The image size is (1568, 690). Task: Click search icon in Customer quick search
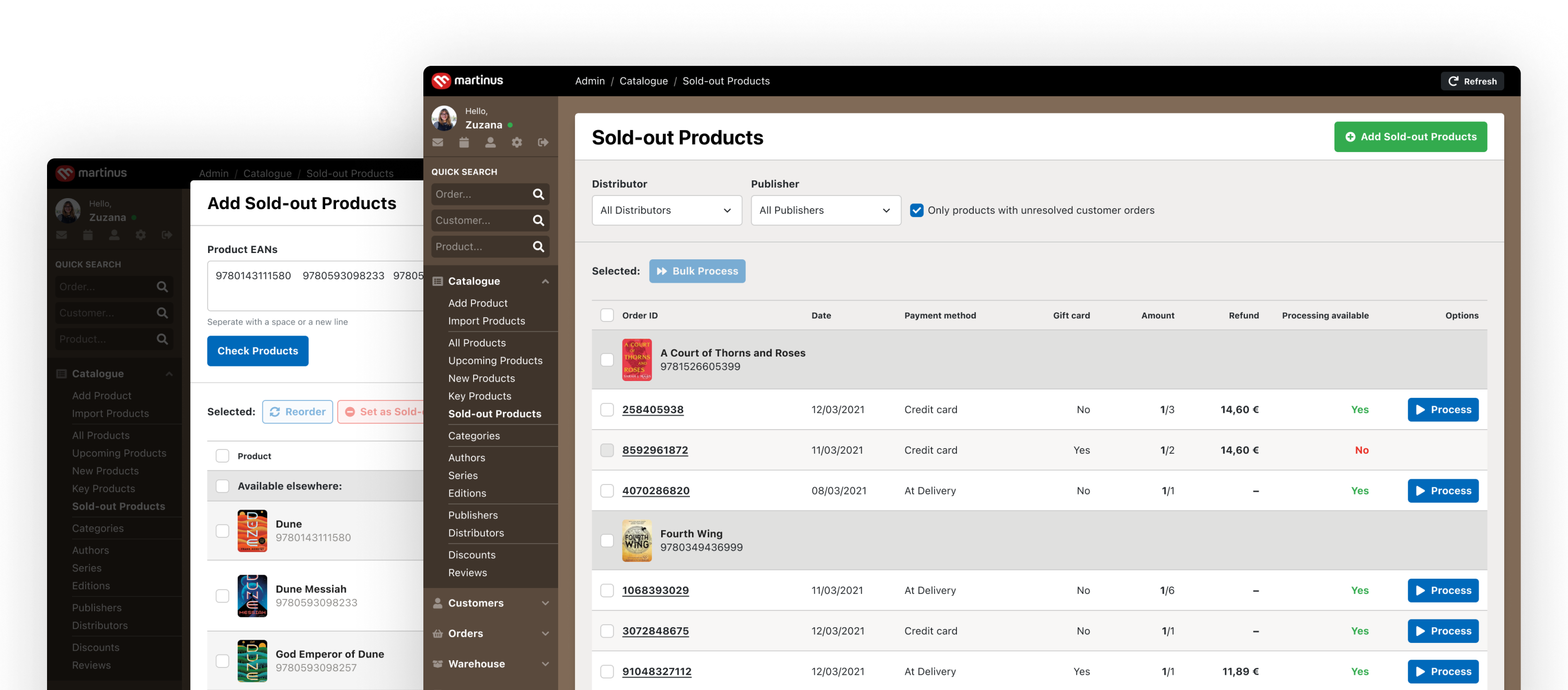point(538,221)
